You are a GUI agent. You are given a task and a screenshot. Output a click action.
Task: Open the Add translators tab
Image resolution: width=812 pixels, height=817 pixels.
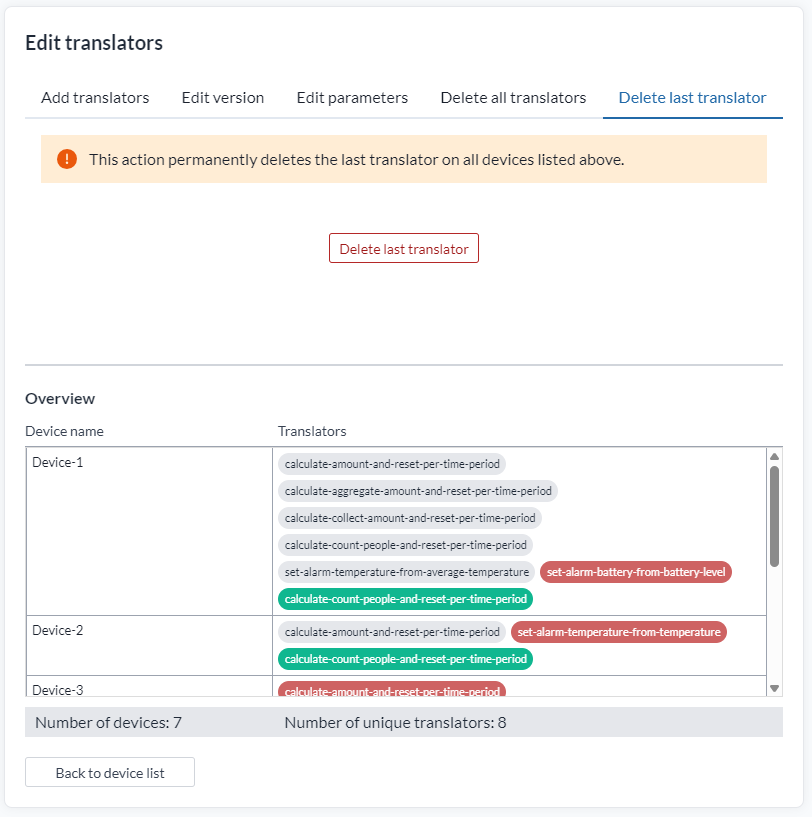tap(95, 97)
